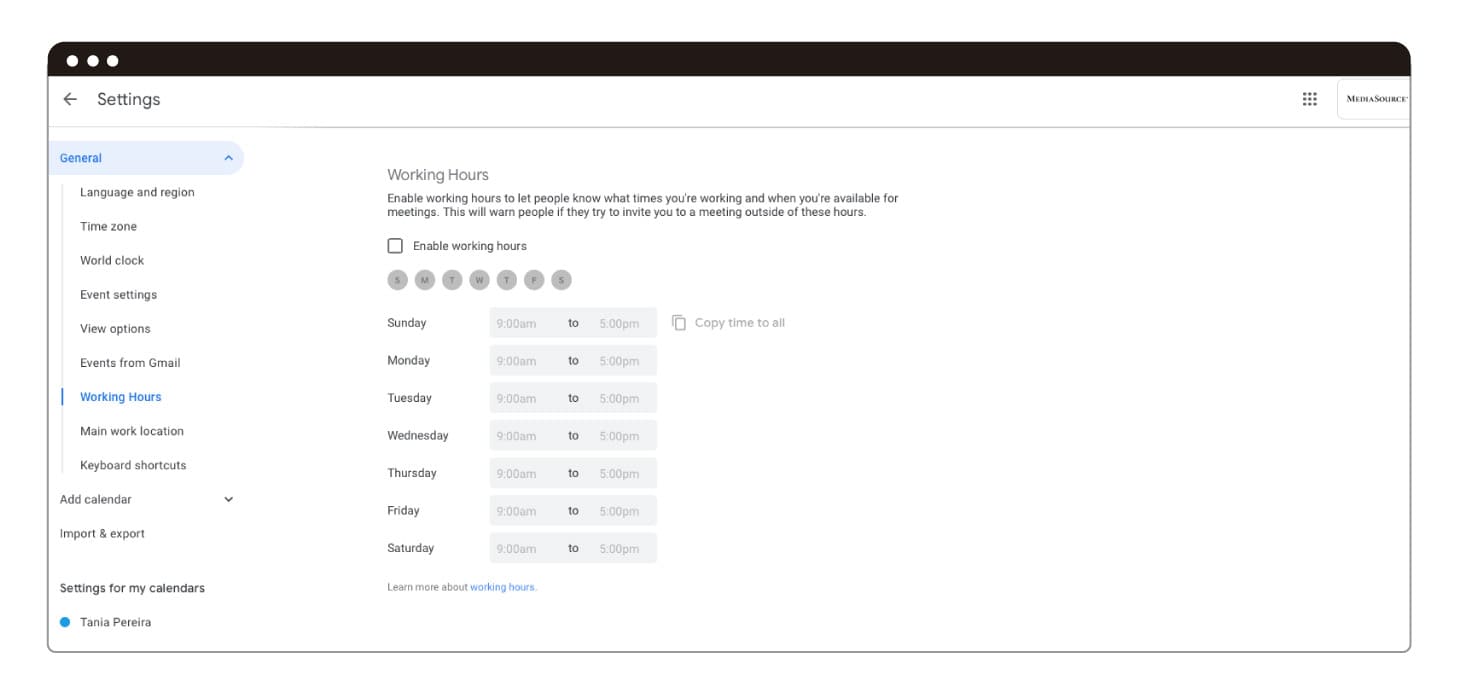Open Language and region settings
This screenshot has width=1458, height=675.
pyautogui.click(x=137, y=192)
